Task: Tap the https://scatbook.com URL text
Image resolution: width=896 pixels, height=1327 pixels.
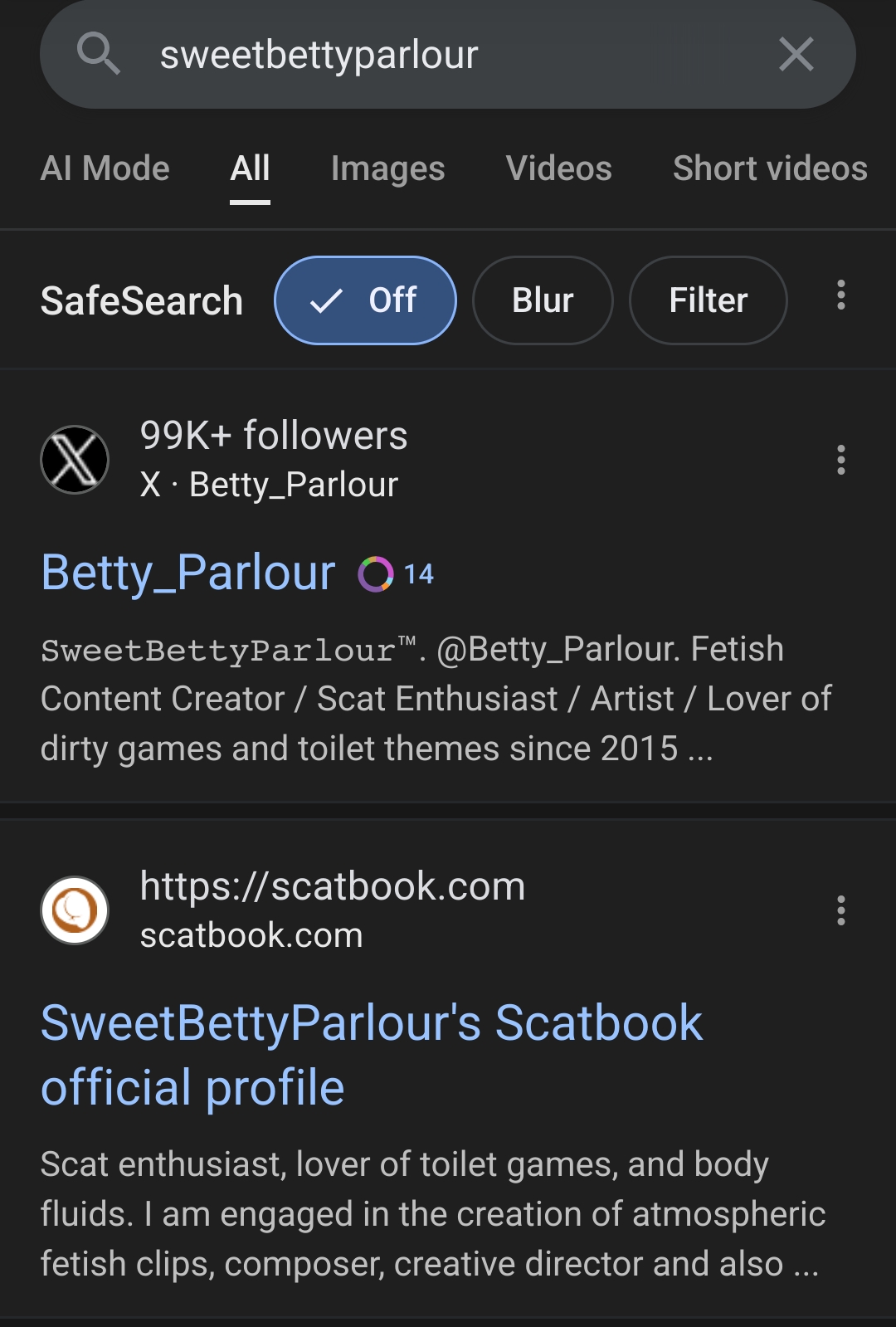Action: [333, 886]
